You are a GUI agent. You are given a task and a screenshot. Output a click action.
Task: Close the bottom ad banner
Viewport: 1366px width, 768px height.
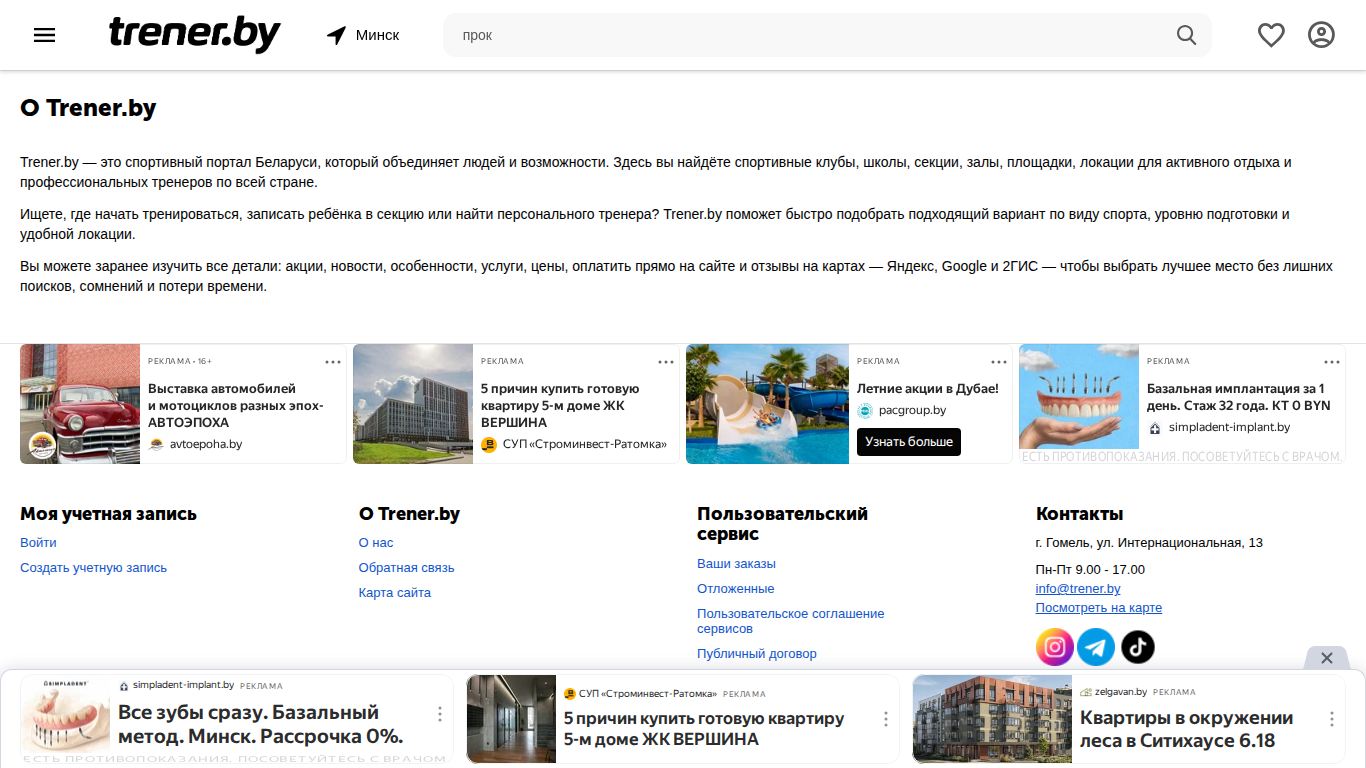pos(1327,658)
